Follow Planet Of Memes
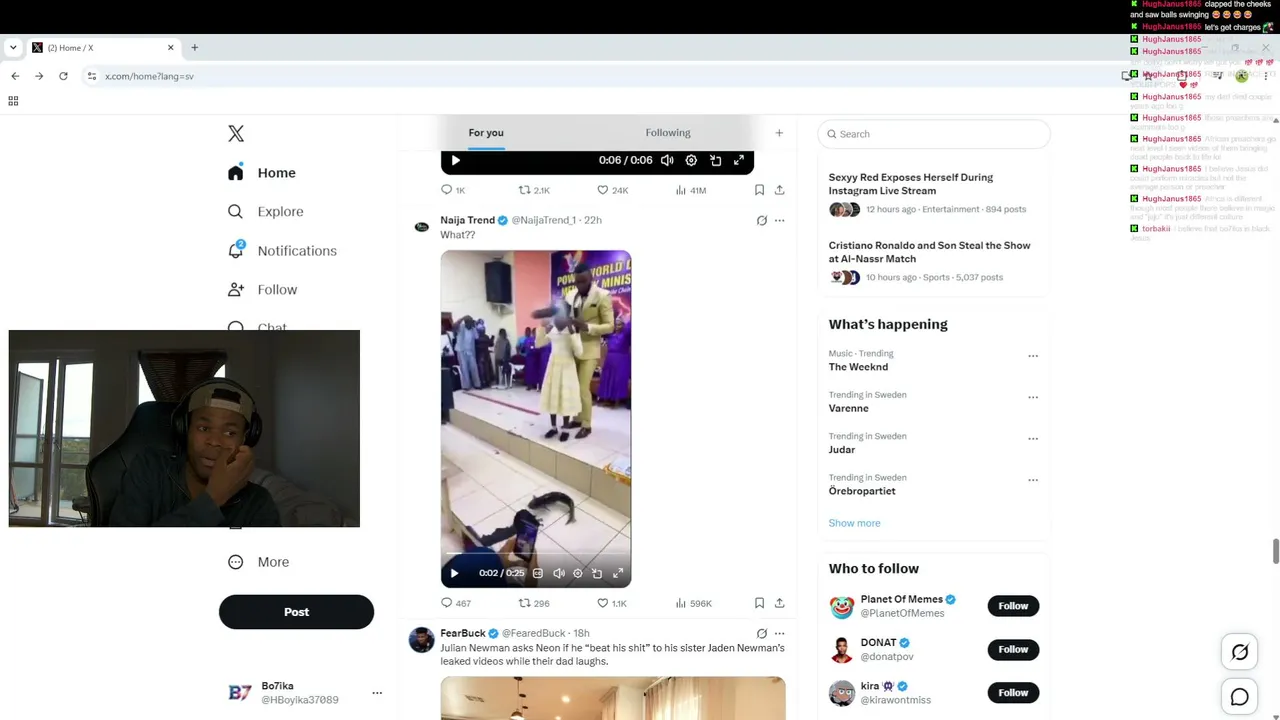 tap(1013, 606)
